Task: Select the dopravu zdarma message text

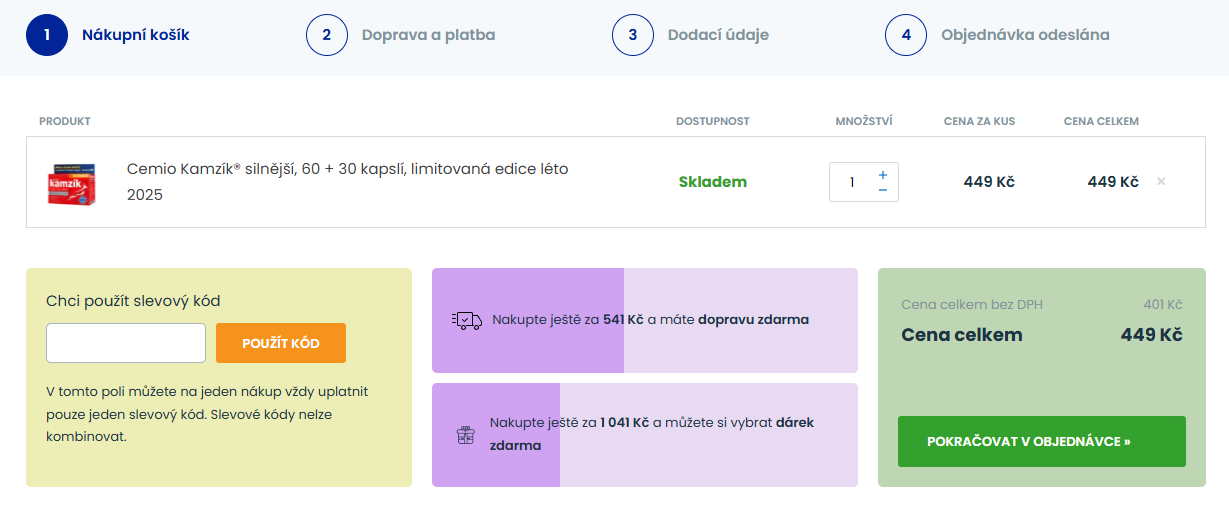Action: [651, 320]
